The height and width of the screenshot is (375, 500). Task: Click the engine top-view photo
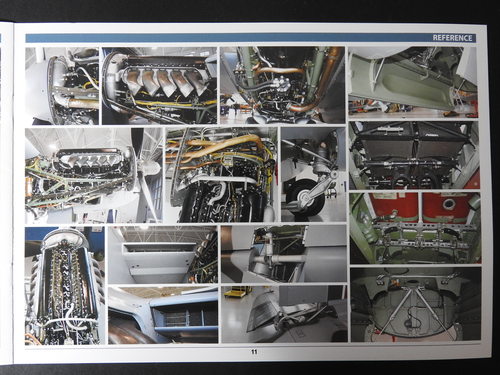click(65, 286)
